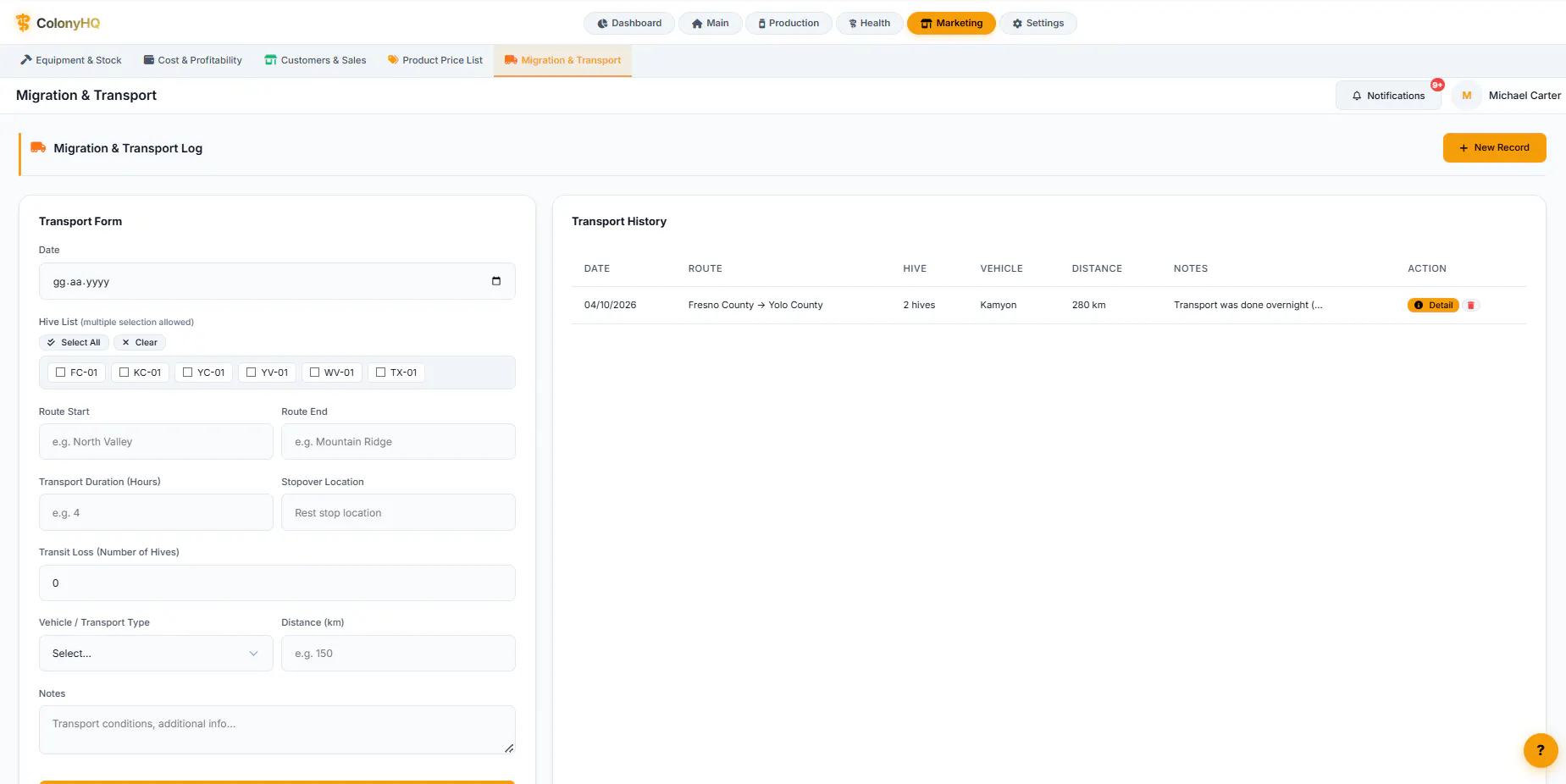Click in the Notes textarea
Viewport: 1566px width, 784px height.
[x=277, y=730]
